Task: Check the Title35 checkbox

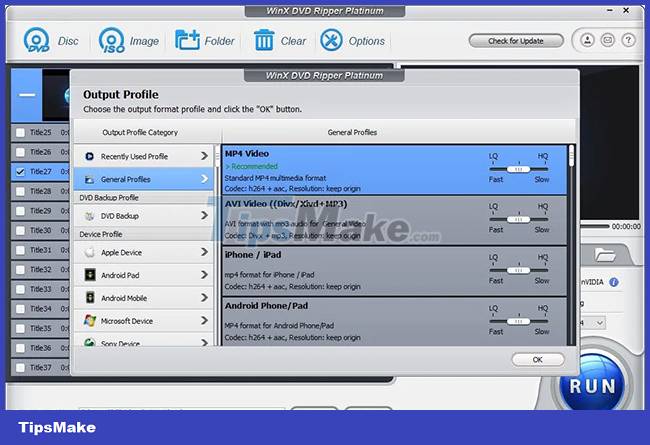Action: [20, 328]
